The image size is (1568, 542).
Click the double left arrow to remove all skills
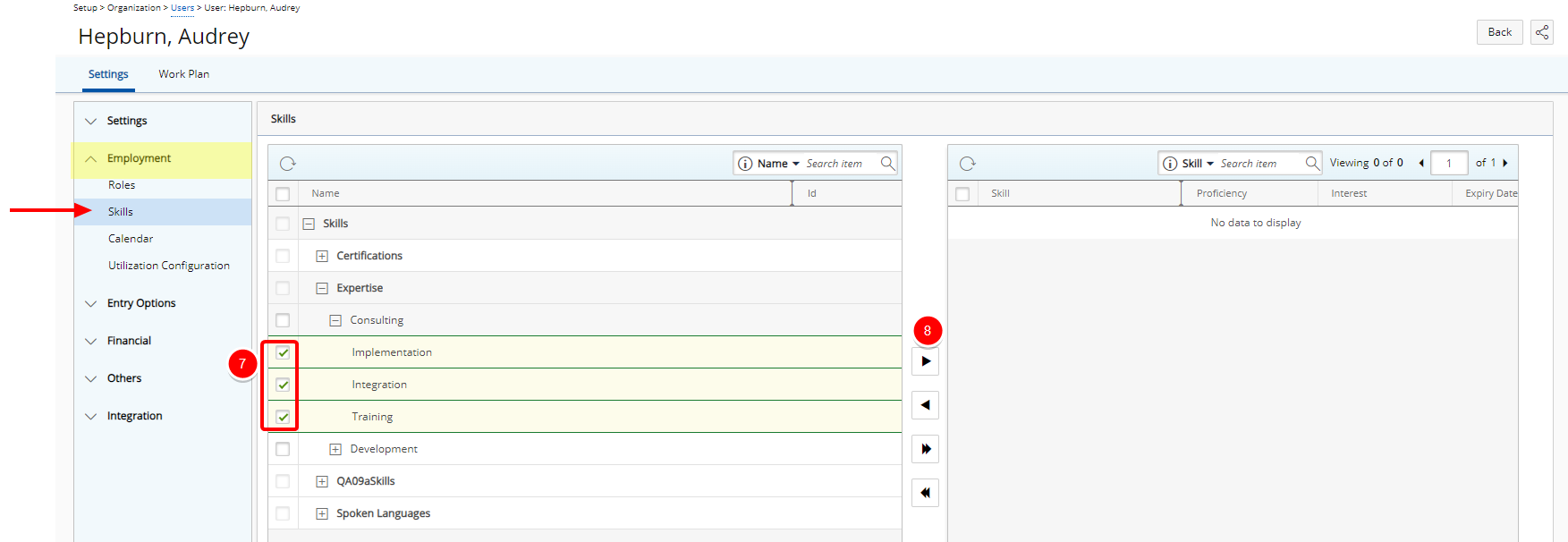pyautogui.click(x=925, y=493)
